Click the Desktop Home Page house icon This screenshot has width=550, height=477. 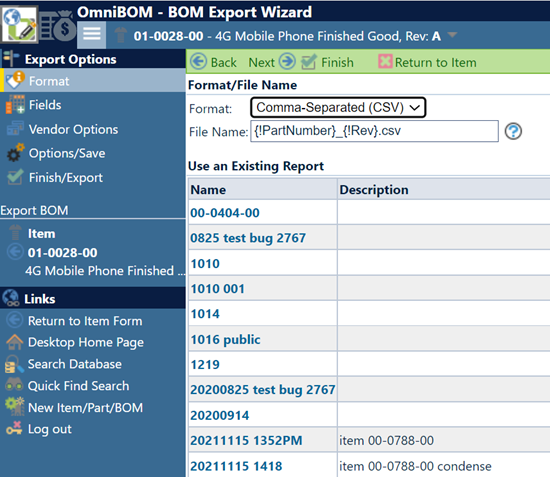[15, 342]
